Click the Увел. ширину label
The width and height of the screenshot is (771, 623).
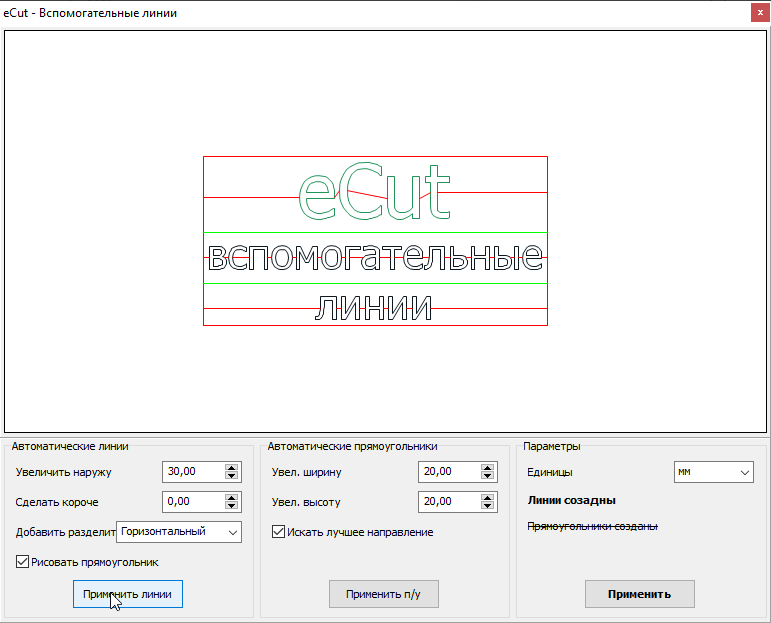click(306, 472)
